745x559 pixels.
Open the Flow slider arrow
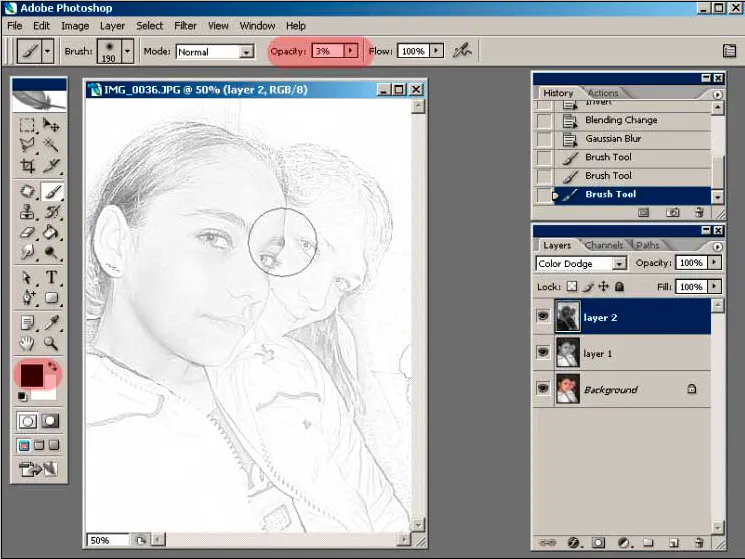tap(436, 50)
